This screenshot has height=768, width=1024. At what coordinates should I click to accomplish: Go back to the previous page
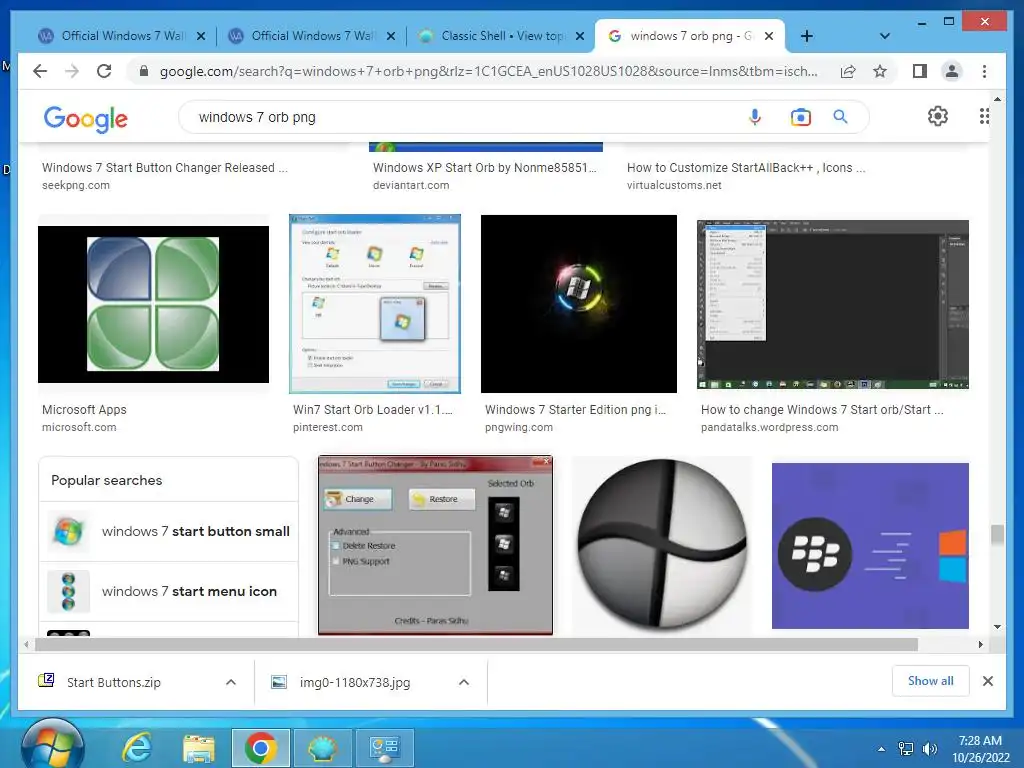[x=40, y=71]
